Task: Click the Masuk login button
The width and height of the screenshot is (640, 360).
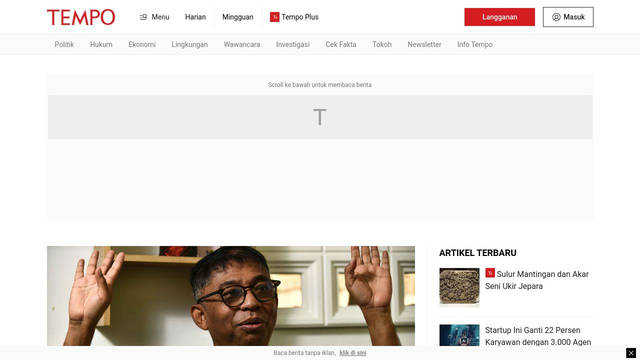Action: (x=568, y=17)
